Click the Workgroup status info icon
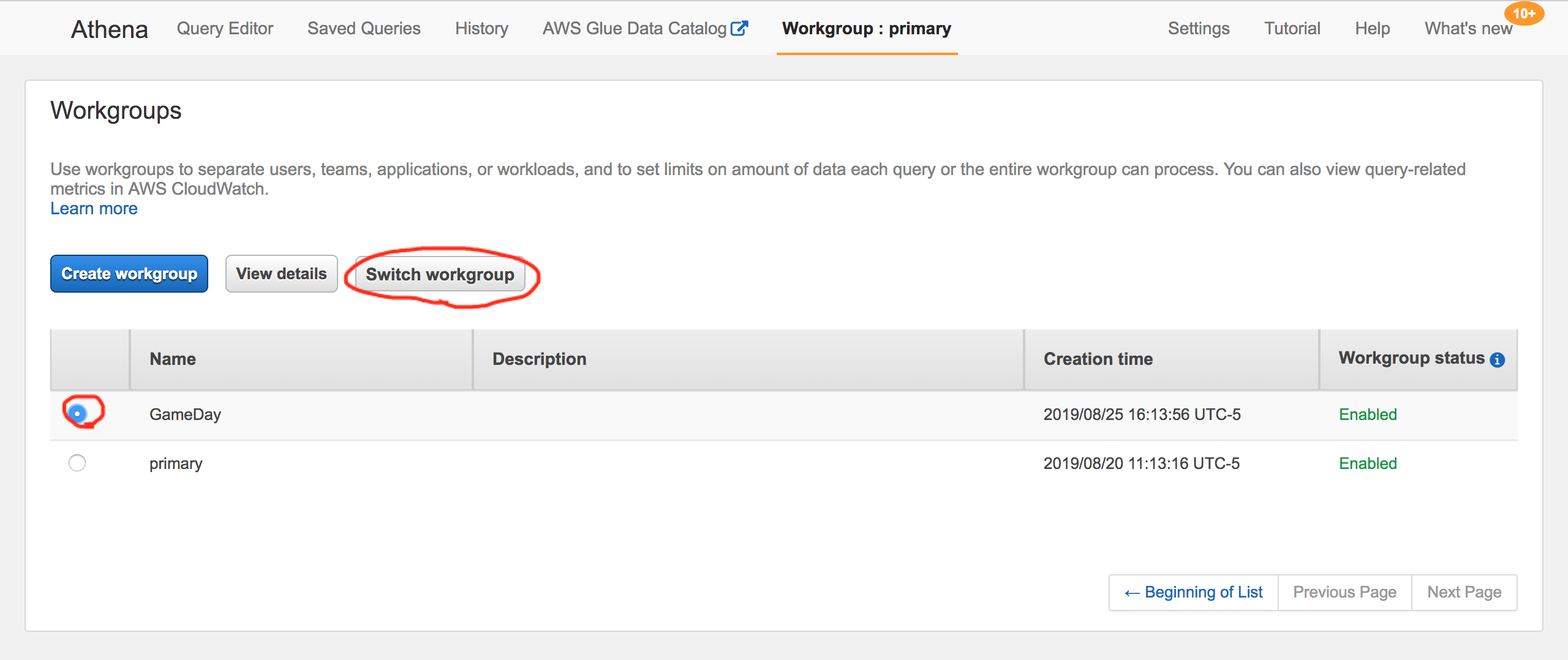The width and height of the screenshot is (1568, 660). click(x=1497, y=360)
